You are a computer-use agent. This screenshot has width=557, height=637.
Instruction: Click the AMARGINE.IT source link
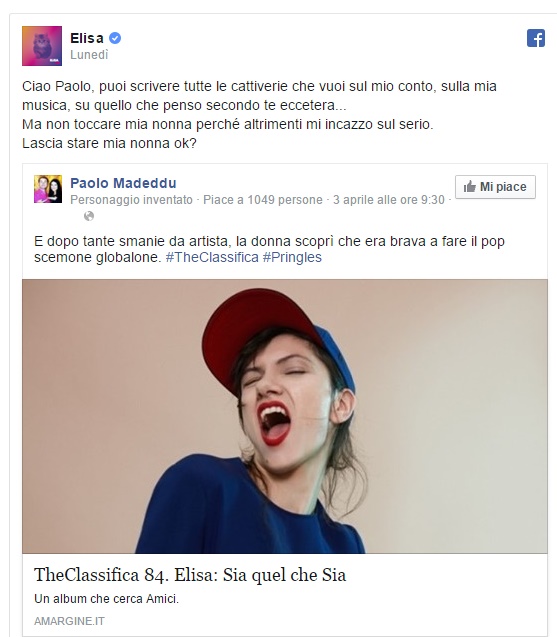click(x=69, y=621)
